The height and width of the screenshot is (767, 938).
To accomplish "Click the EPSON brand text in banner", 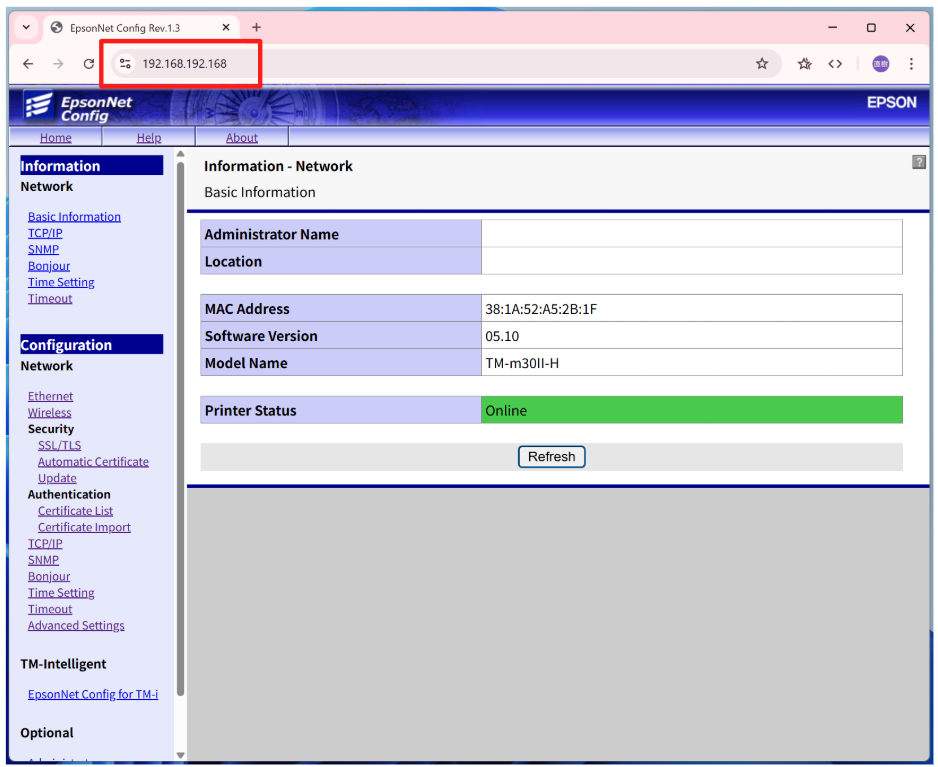I will pos(891,102).
